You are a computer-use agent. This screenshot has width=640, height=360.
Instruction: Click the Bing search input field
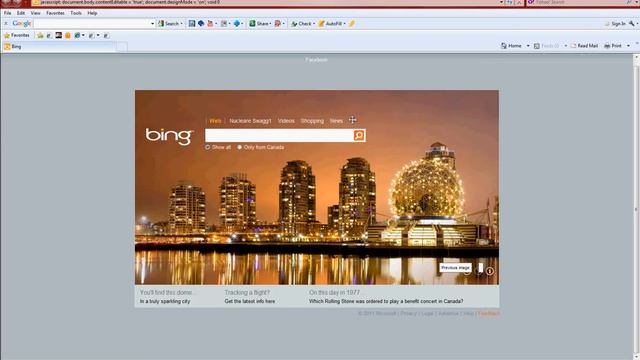(x=279, y=136)
